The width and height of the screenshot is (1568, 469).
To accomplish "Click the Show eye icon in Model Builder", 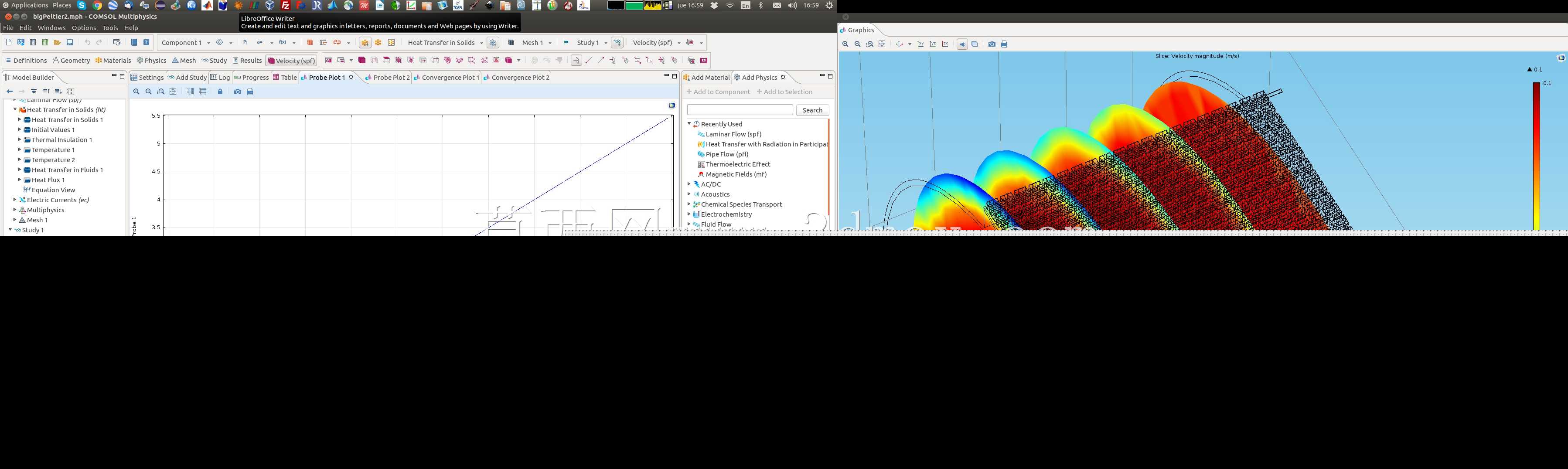I will [x=34, y=92].
